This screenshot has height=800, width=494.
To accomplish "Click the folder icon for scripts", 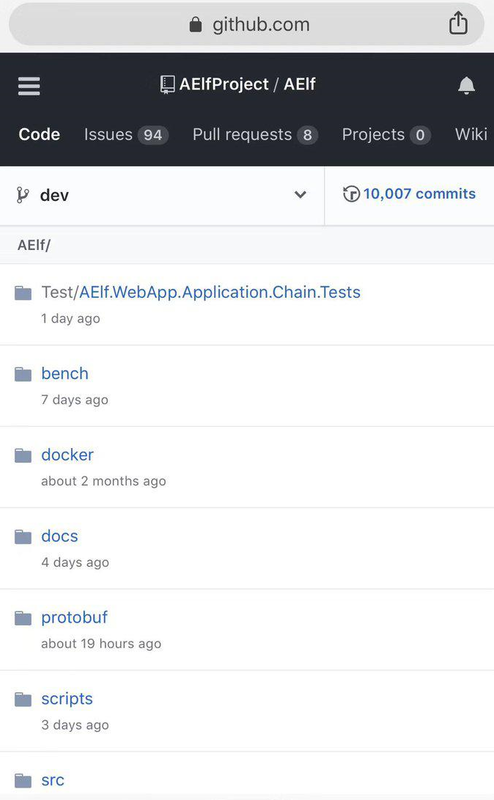I will (23, 699).
